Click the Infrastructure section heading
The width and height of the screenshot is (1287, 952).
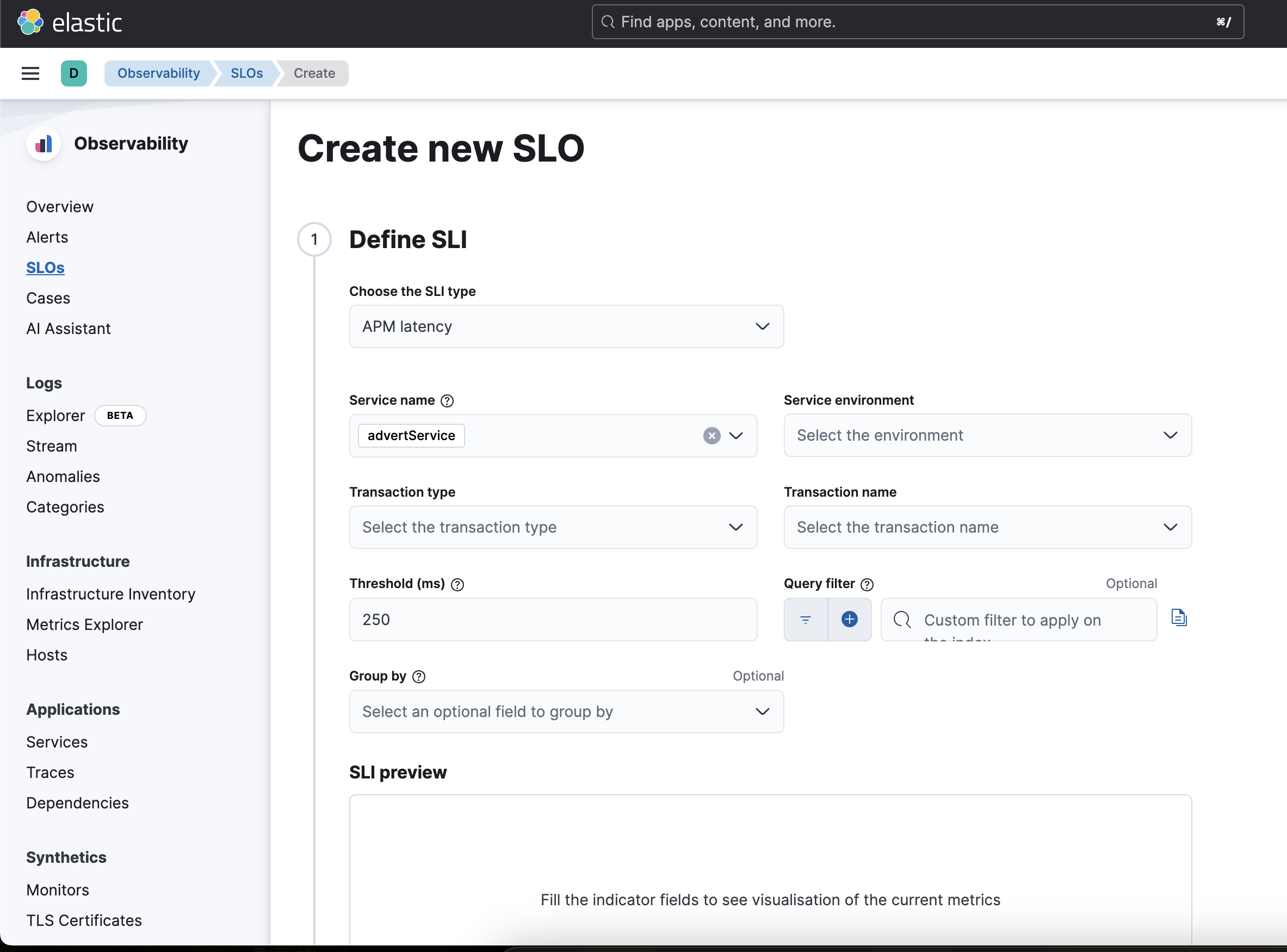[78, 562]
